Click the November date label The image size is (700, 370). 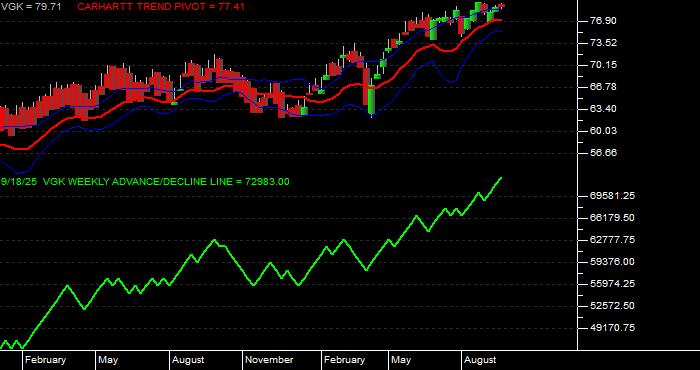(269, 360)
